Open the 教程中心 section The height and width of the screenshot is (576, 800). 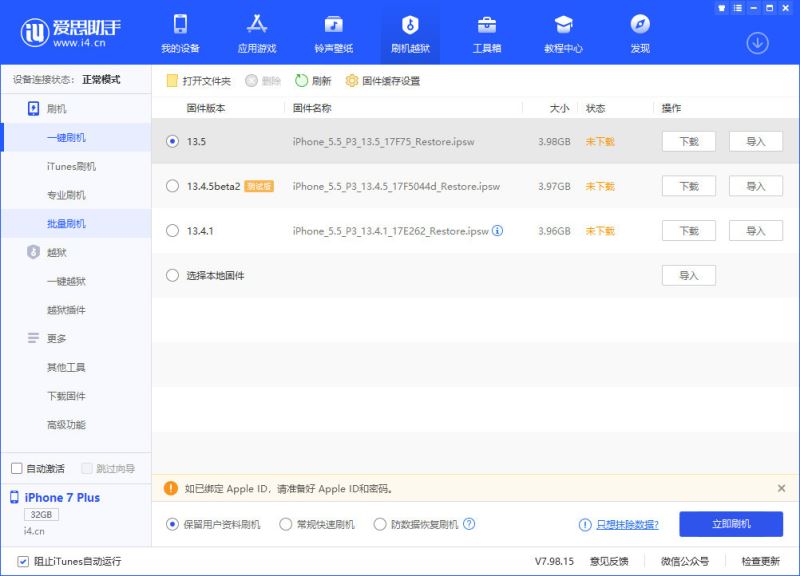click(563, 34)
